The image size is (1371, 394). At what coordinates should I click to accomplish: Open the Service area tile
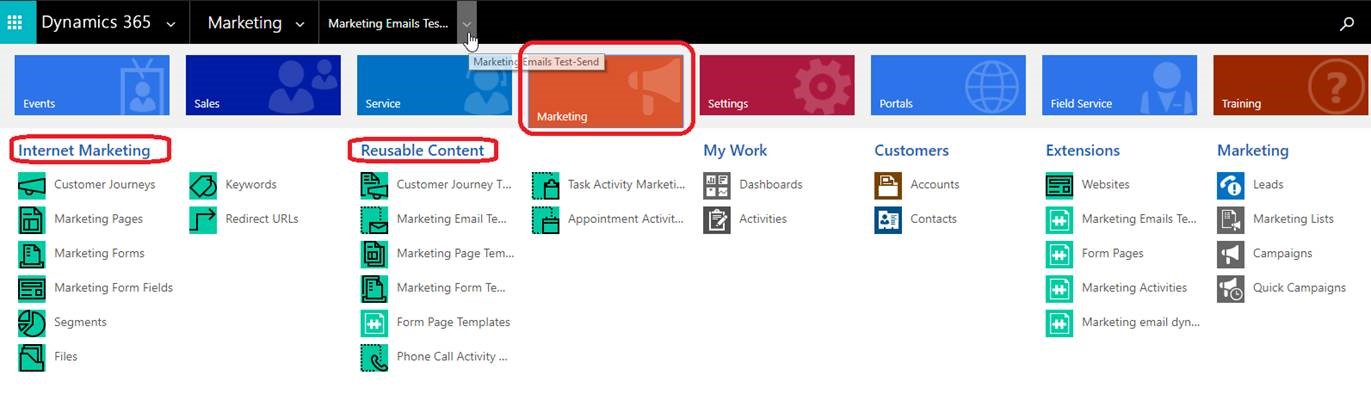point(434,85)
